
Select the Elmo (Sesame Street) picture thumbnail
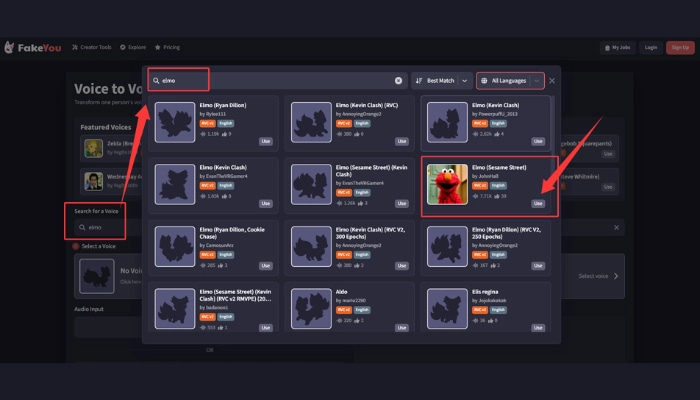point(447,184)
